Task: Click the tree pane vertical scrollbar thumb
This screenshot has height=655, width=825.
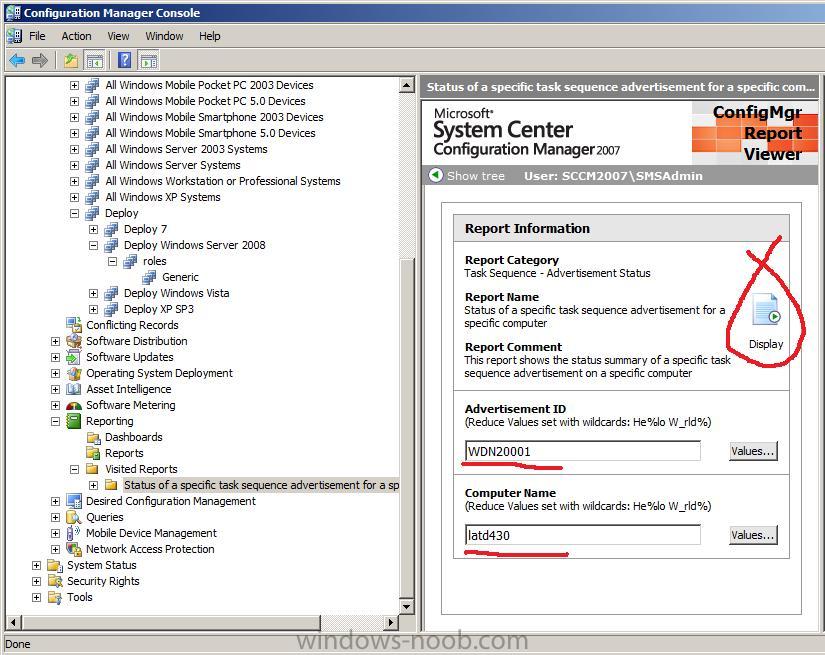Action: point(407,426)
